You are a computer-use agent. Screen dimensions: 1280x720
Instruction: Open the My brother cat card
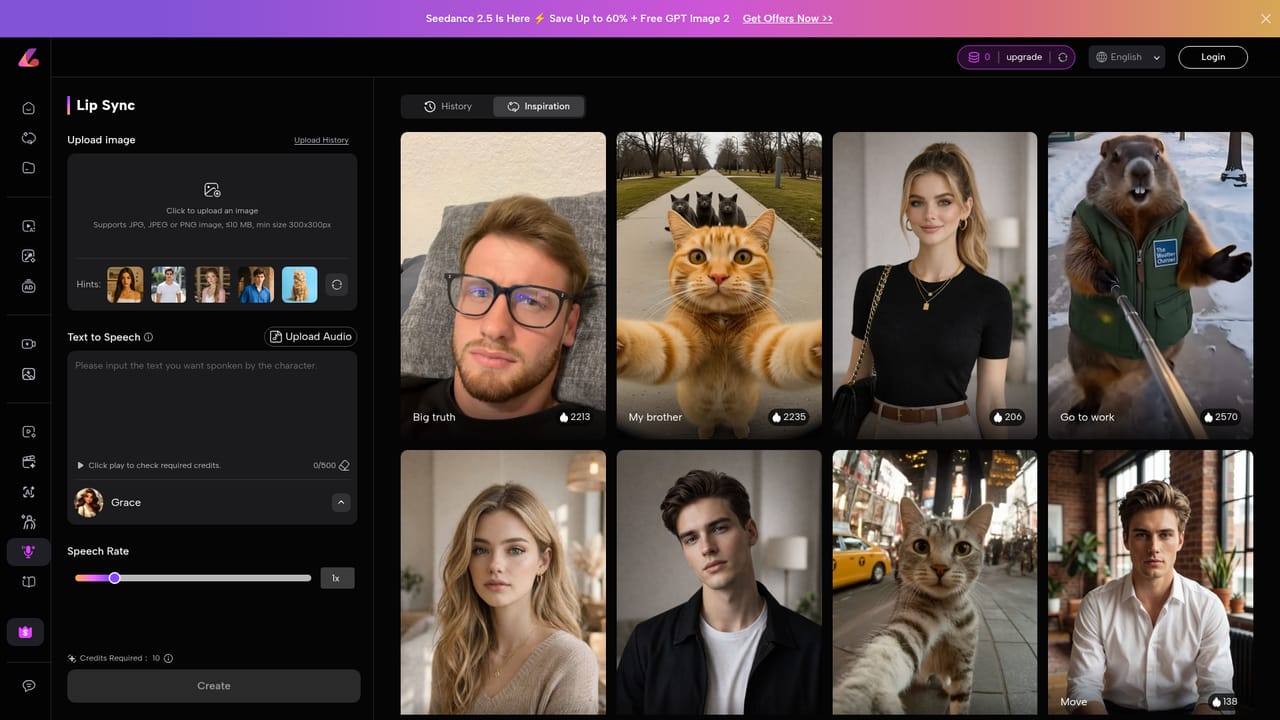(719, 286)
